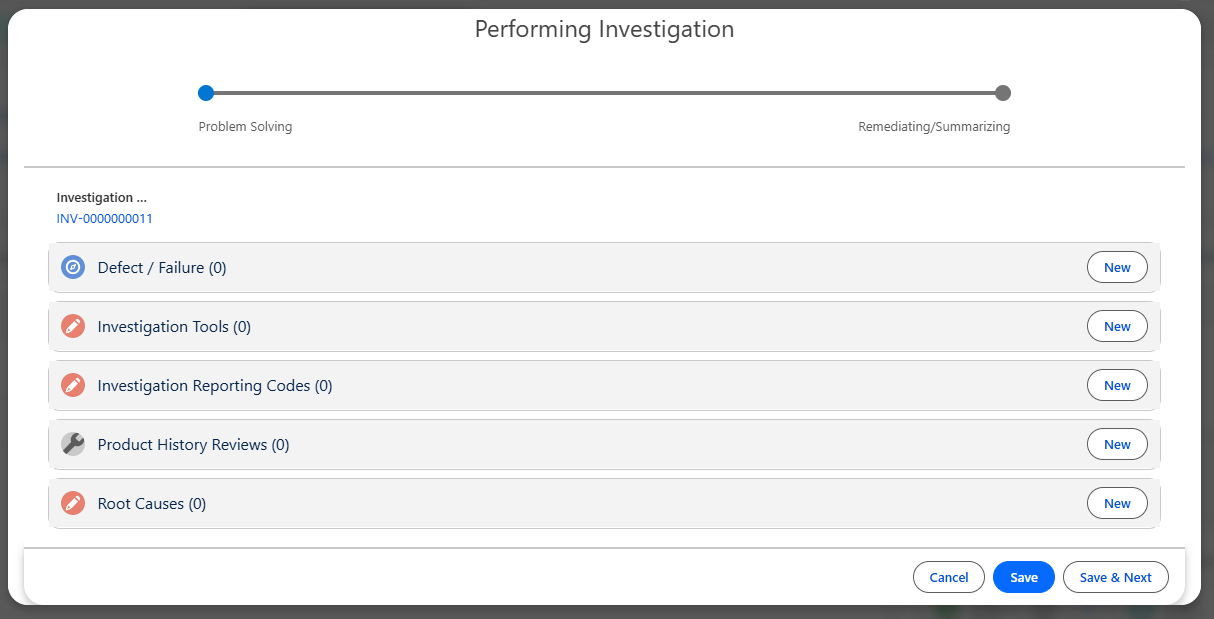Create a New Investigation Tools entry
Viewport: 1214px width, 619px height.
click(x=1117, y=327)
